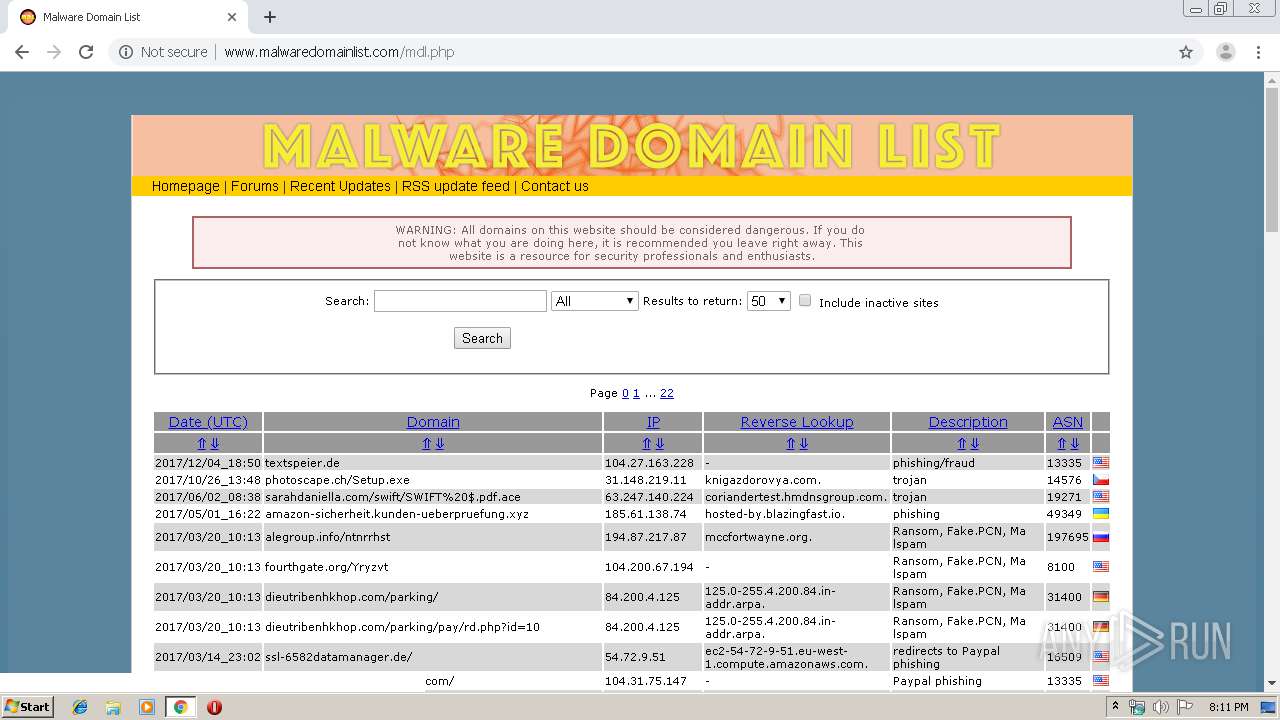Open Chrome three-dot menu
The width and height of the screenshot is (1280, 720).
(x=1259, y=52)
